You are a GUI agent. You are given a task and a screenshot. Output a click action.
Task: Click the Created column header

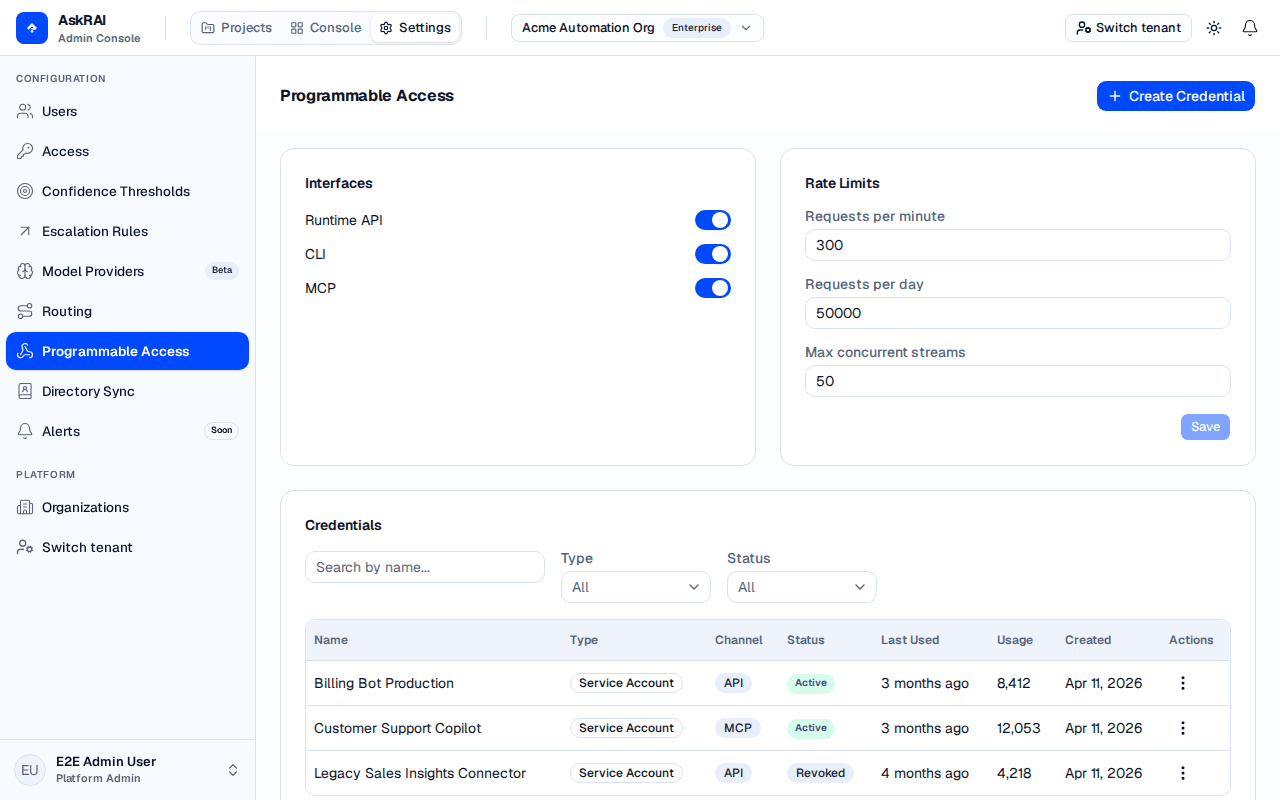pos(1088,640)
